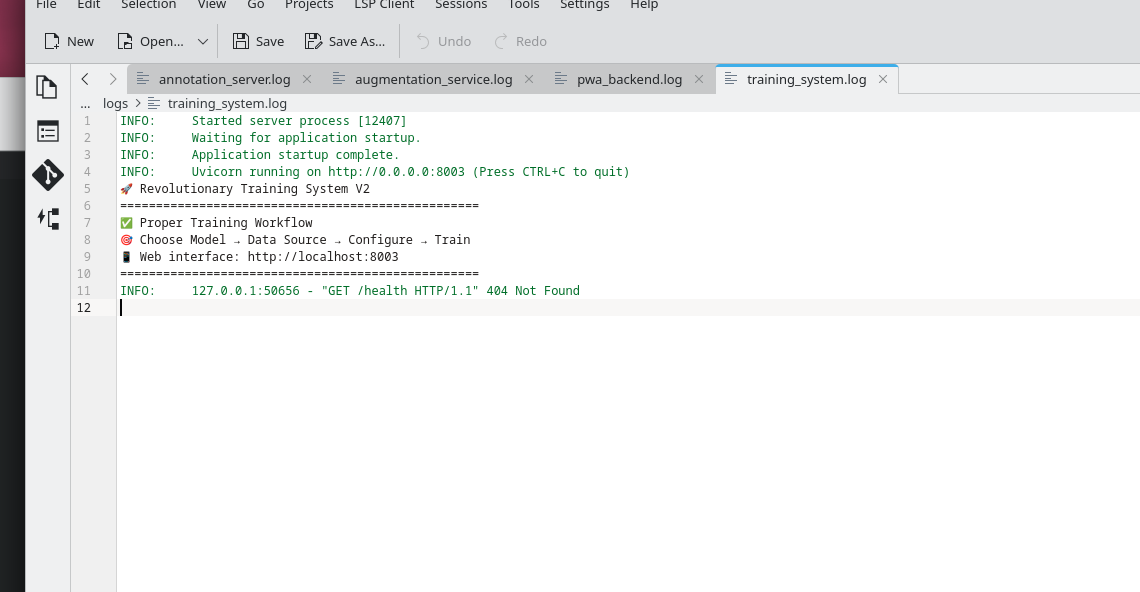The height and width of the screenshot is (592, 1140).
Task: Place cursor on empty line 12
Action: click(x=628, y=308)
